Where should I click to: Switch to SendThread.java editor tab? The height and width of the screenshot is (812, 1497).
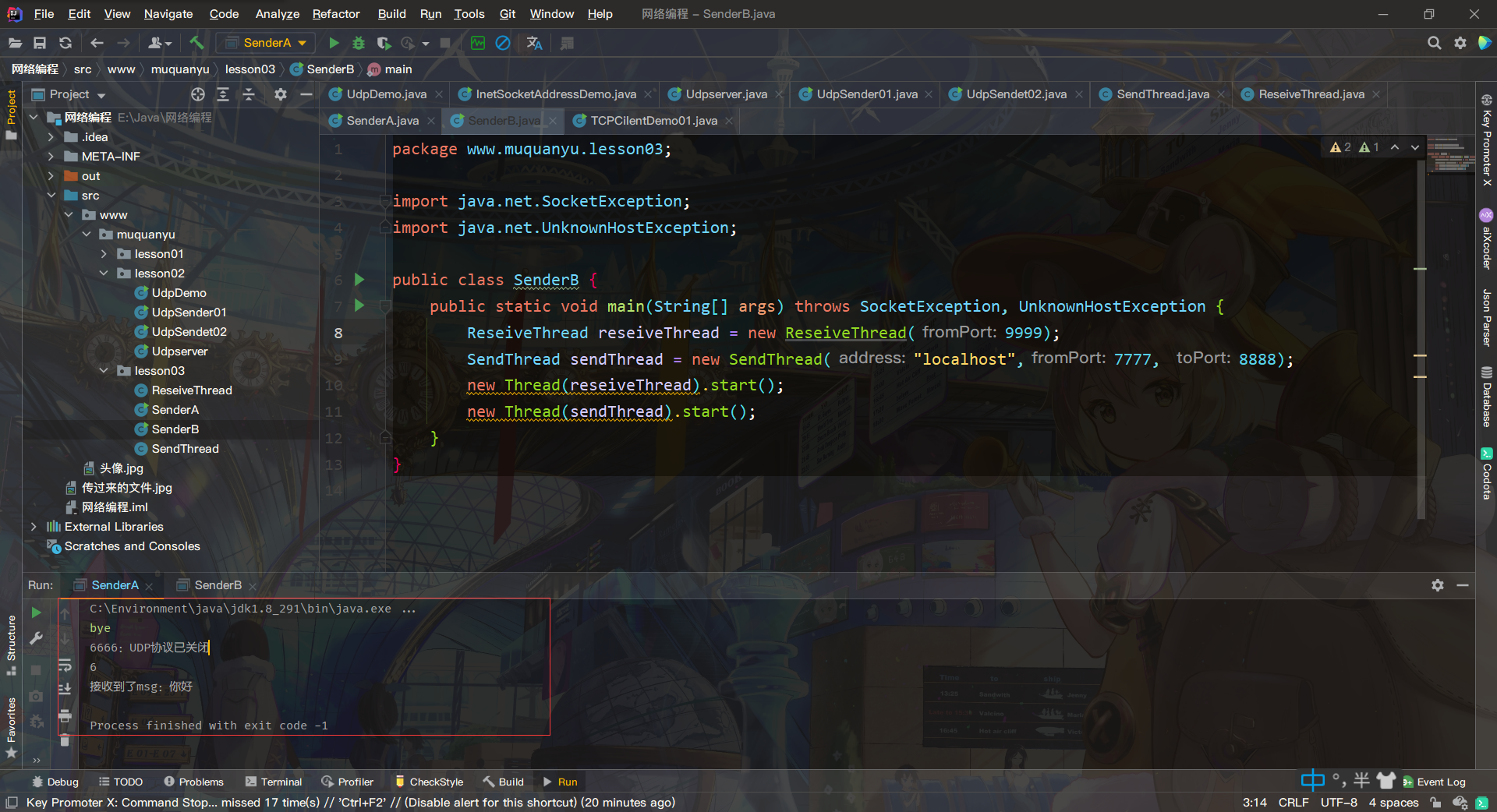point(1163,94)
